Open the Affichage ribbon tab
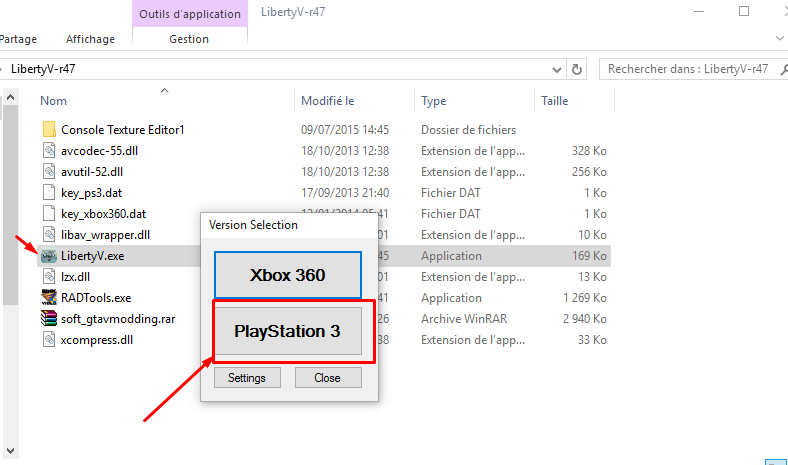 pos(90,39)
